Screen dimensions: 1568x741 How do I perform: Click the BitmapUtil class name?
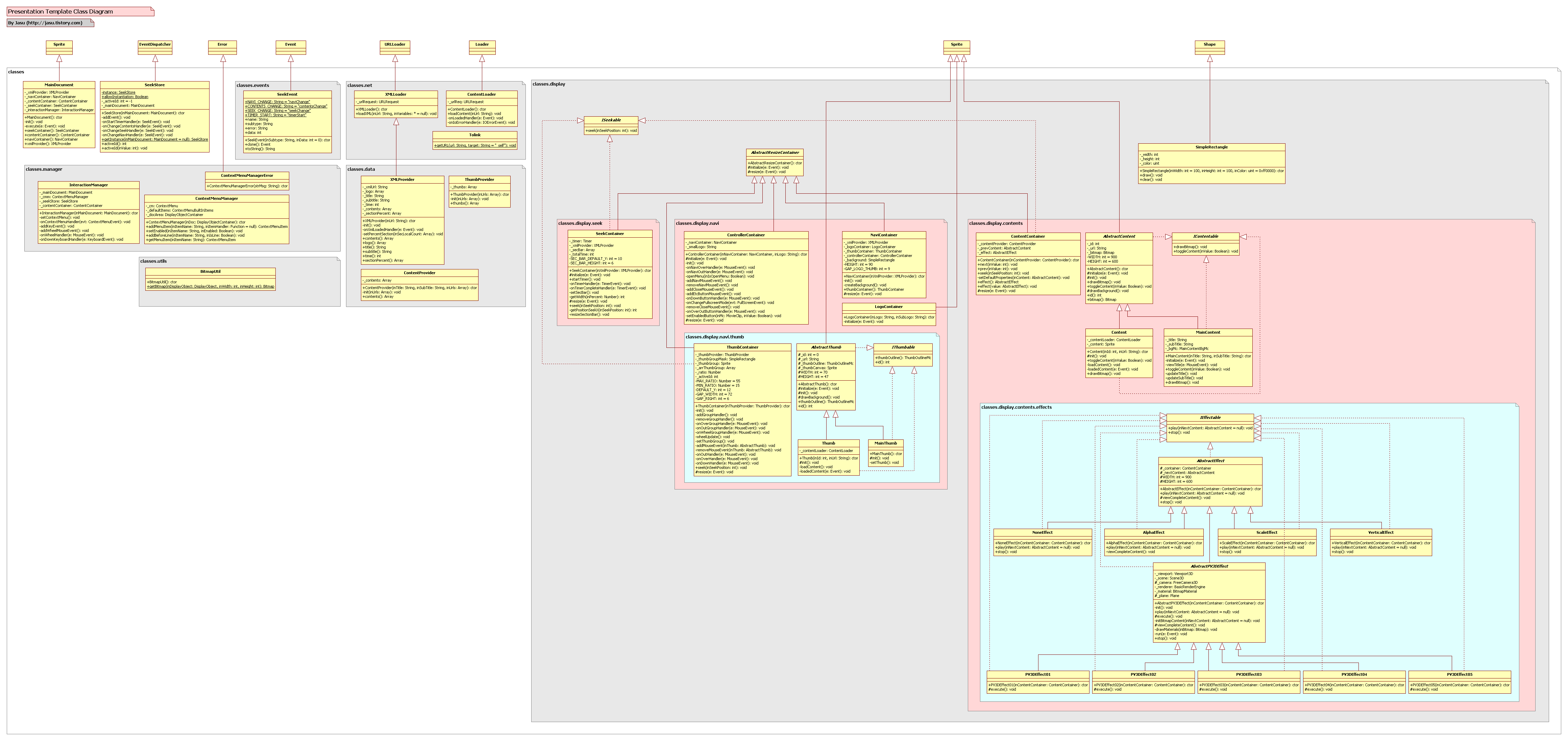(x=211, y=271)
